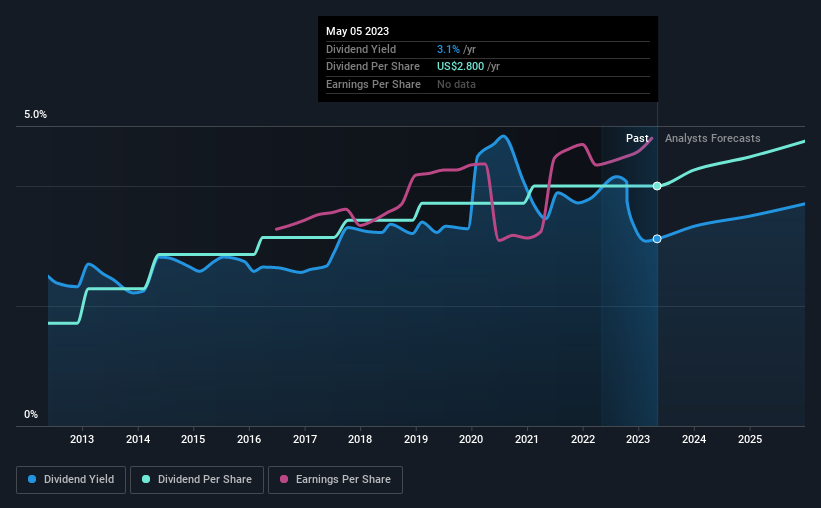The width and height of the screenshot is (821, 508).
Task: Click the 2017 x-axis label
Action: pos(305,439)
